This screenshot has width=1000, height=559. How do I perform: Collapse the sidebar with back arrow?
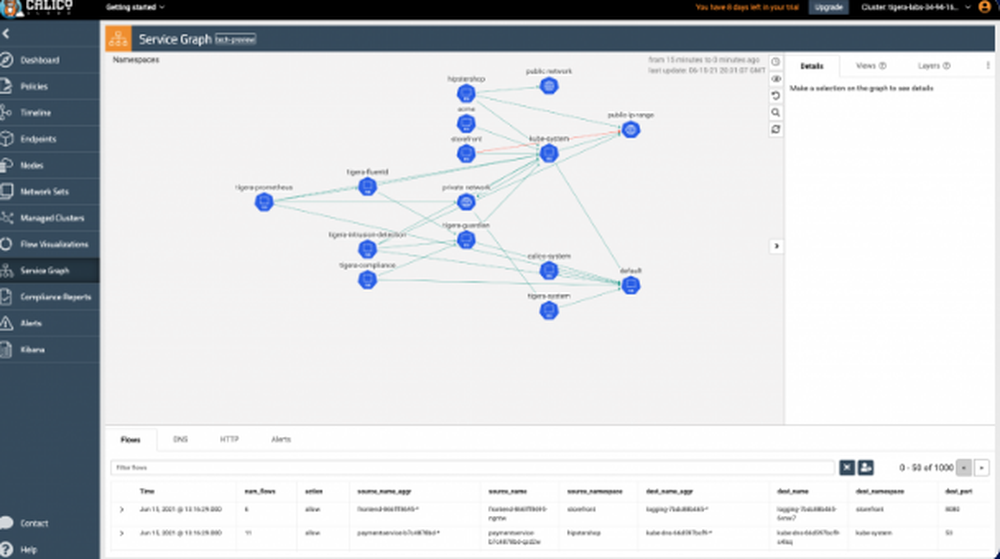coord(6,34)
